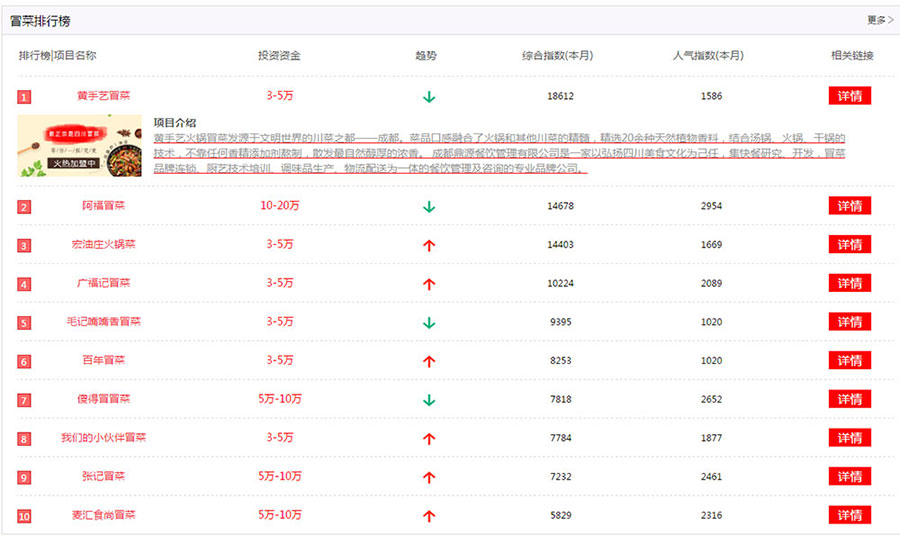Viewport: 900px width, 536px height.
Task: Click the rank 1 red number badge
Action: click(x=24, y=97)
